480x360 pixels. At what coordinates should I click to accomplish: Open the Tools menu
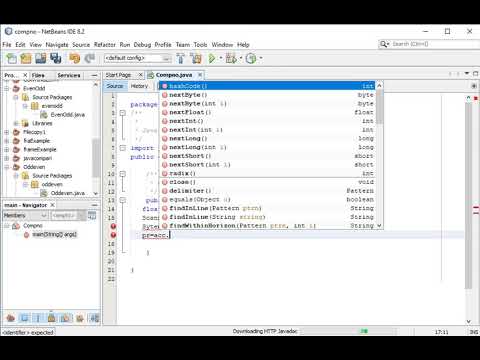click(x=200, y=45)
